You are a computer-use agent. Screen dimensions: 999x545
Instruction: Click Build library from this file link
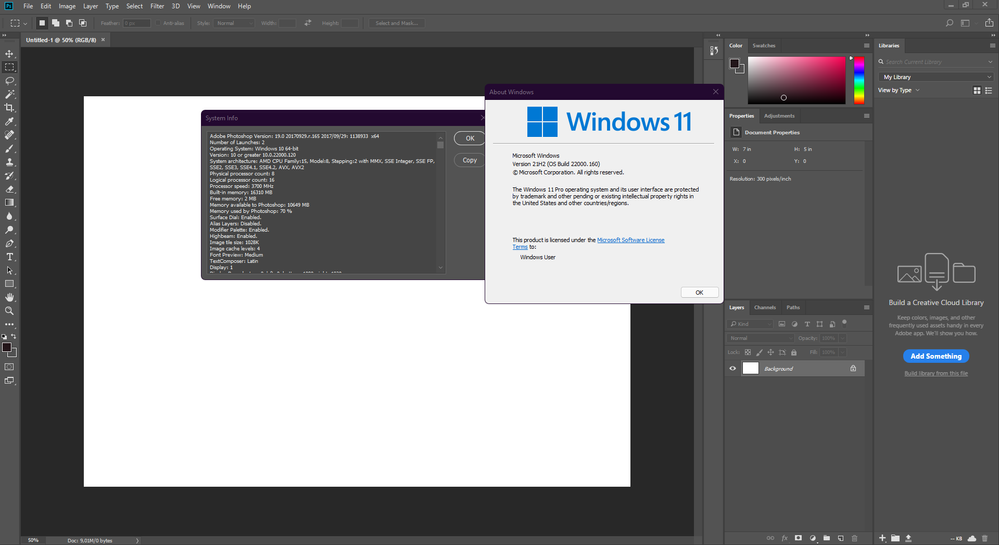[936, 374]
